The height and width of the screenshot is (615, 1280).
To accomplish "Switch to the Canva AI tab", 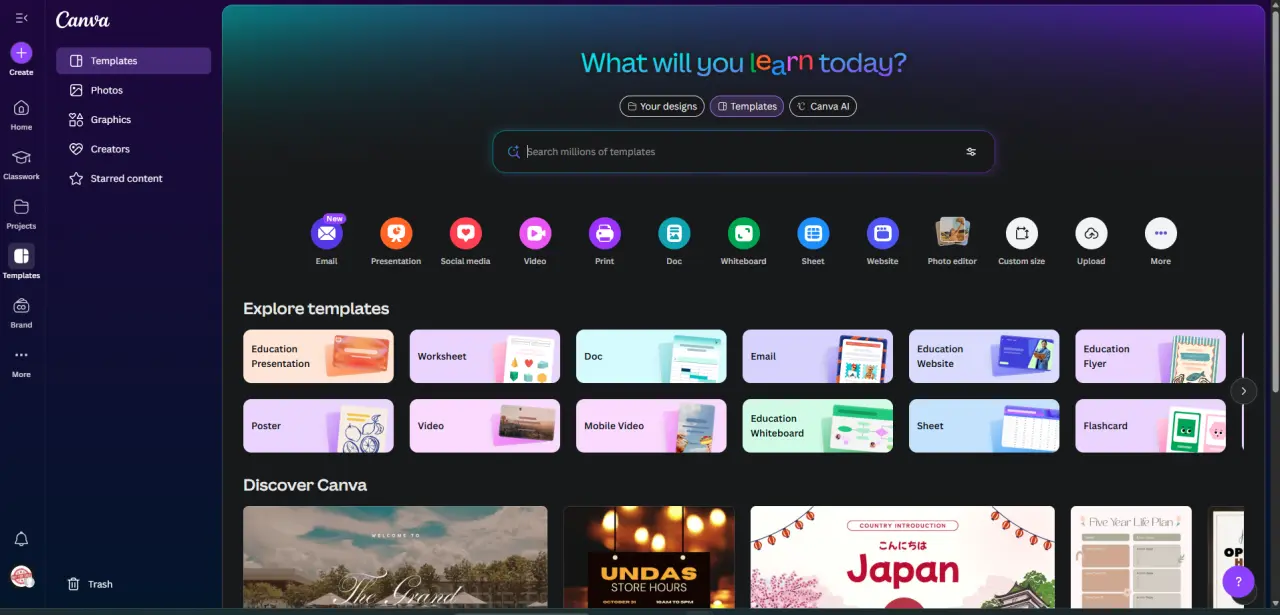I will tap(823, 106).
